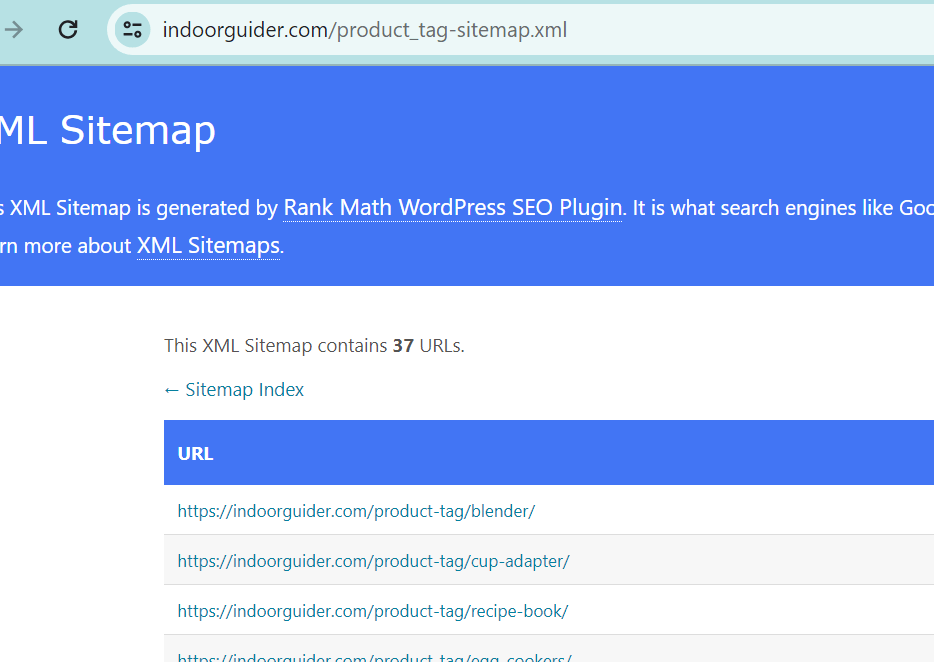Click the '37 URLs' summary text
This screenshot has height=662, width=934.
316,345
